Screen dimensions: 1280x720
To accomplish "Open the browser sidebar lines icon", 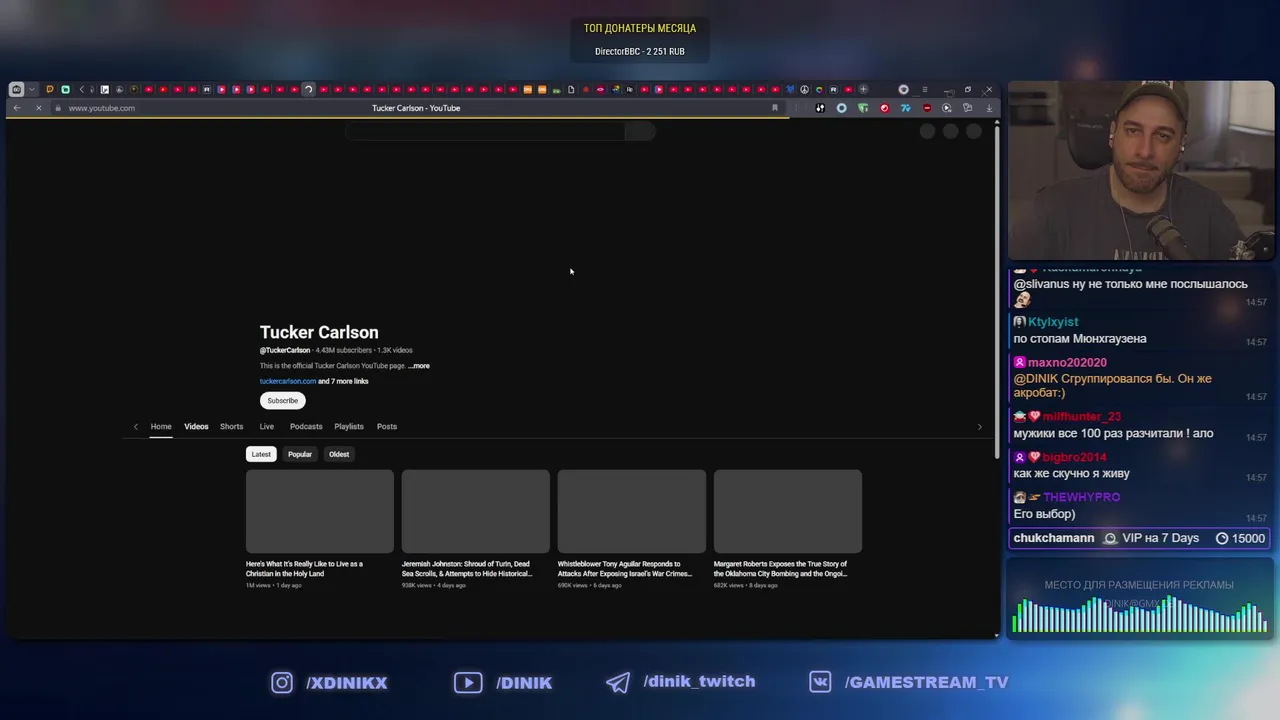I will point(925,89).
